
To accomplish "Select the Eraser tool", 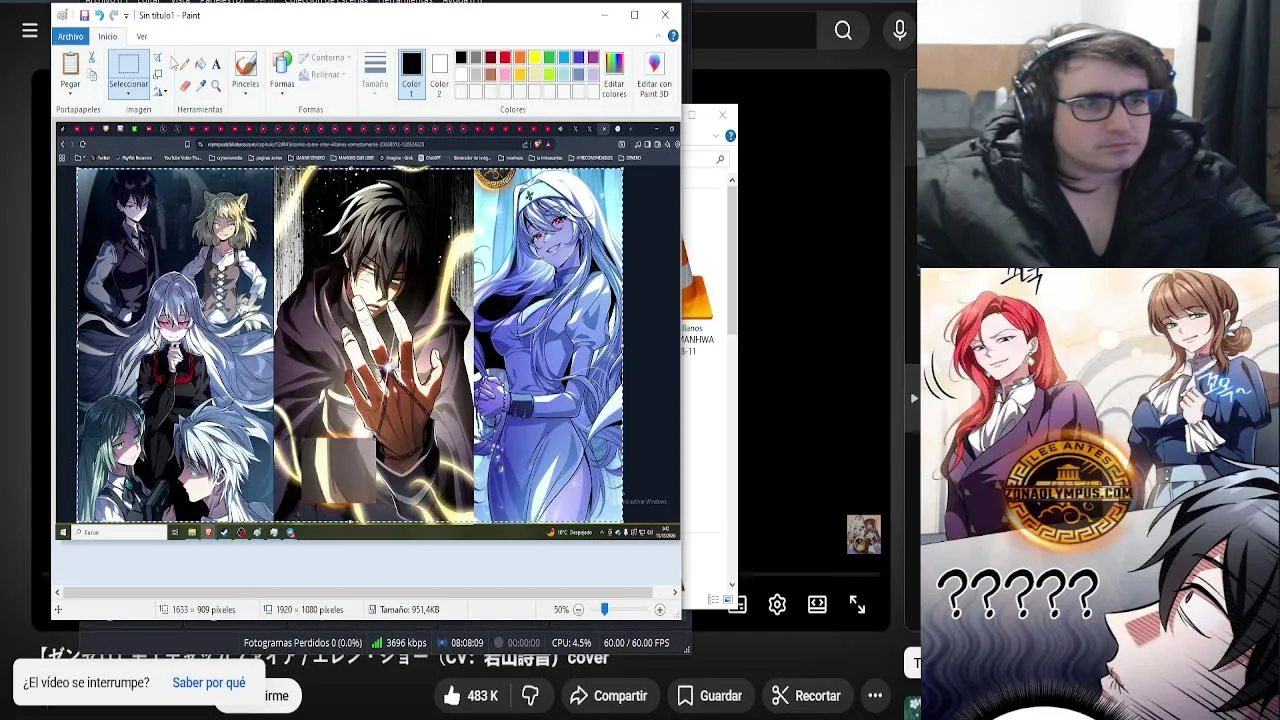I will click(x=185, y=87).
